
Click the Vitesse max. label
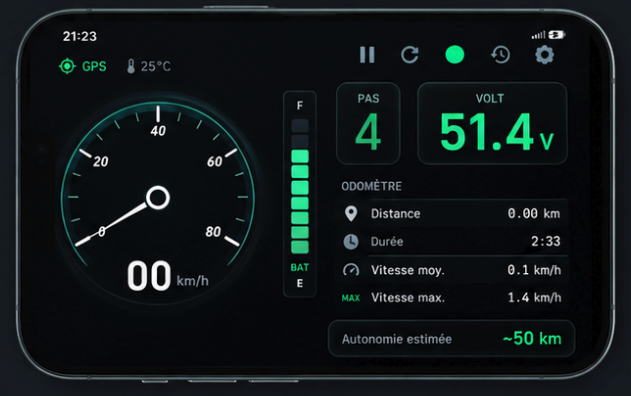(408, 298)
